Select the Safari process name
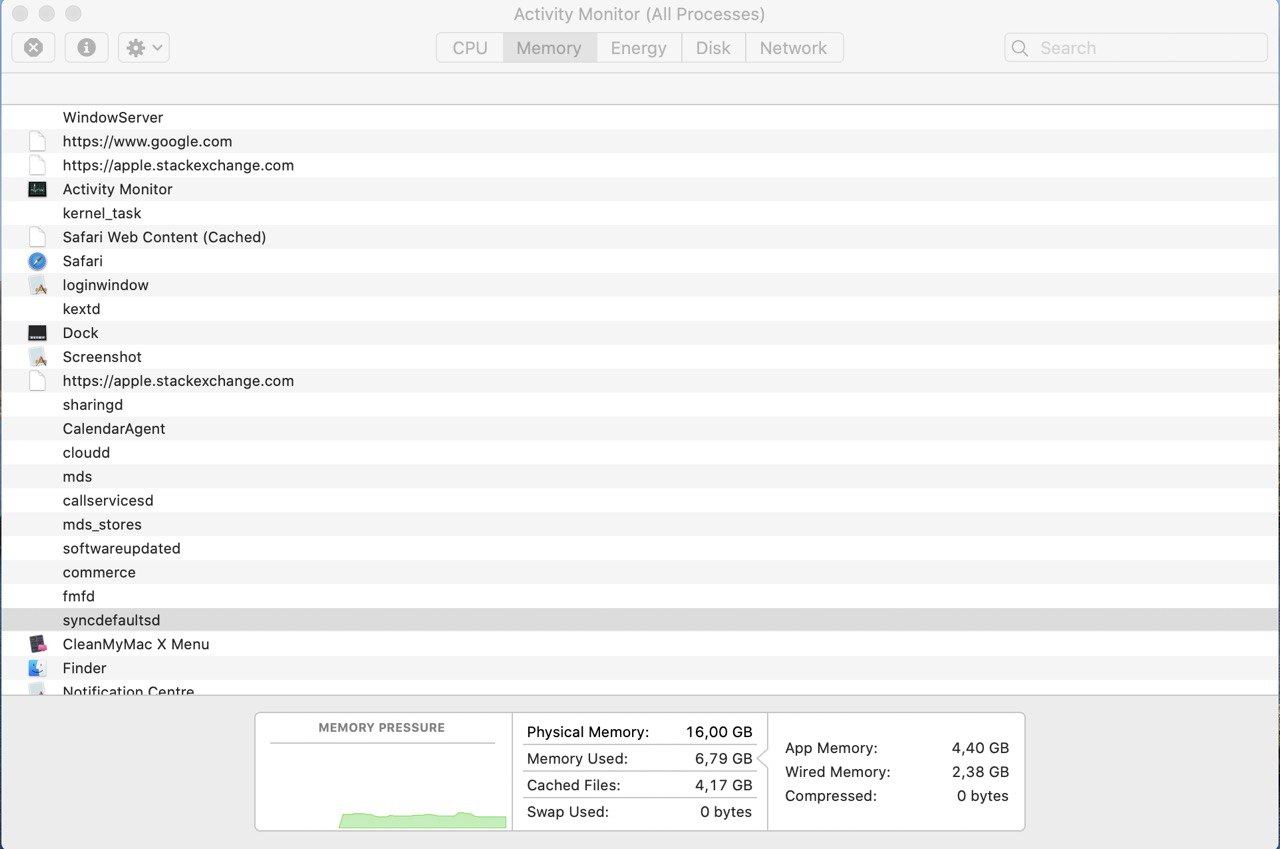This screenshot has height=849, width=1280. click(x=82, y=261)
